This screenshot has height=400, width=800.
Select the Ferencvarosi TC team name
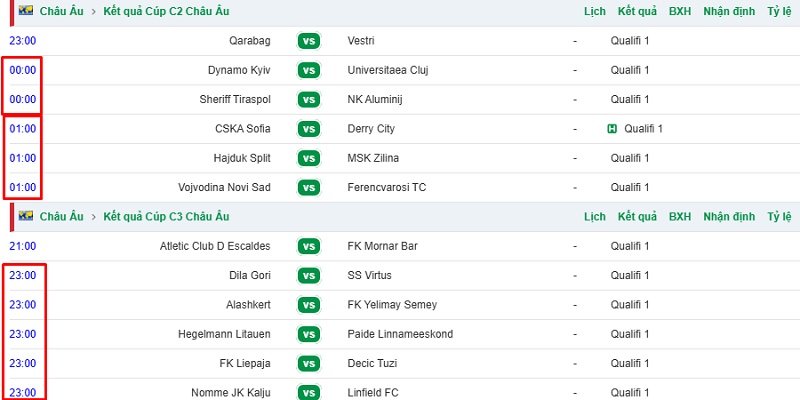(x=386, y=188)
